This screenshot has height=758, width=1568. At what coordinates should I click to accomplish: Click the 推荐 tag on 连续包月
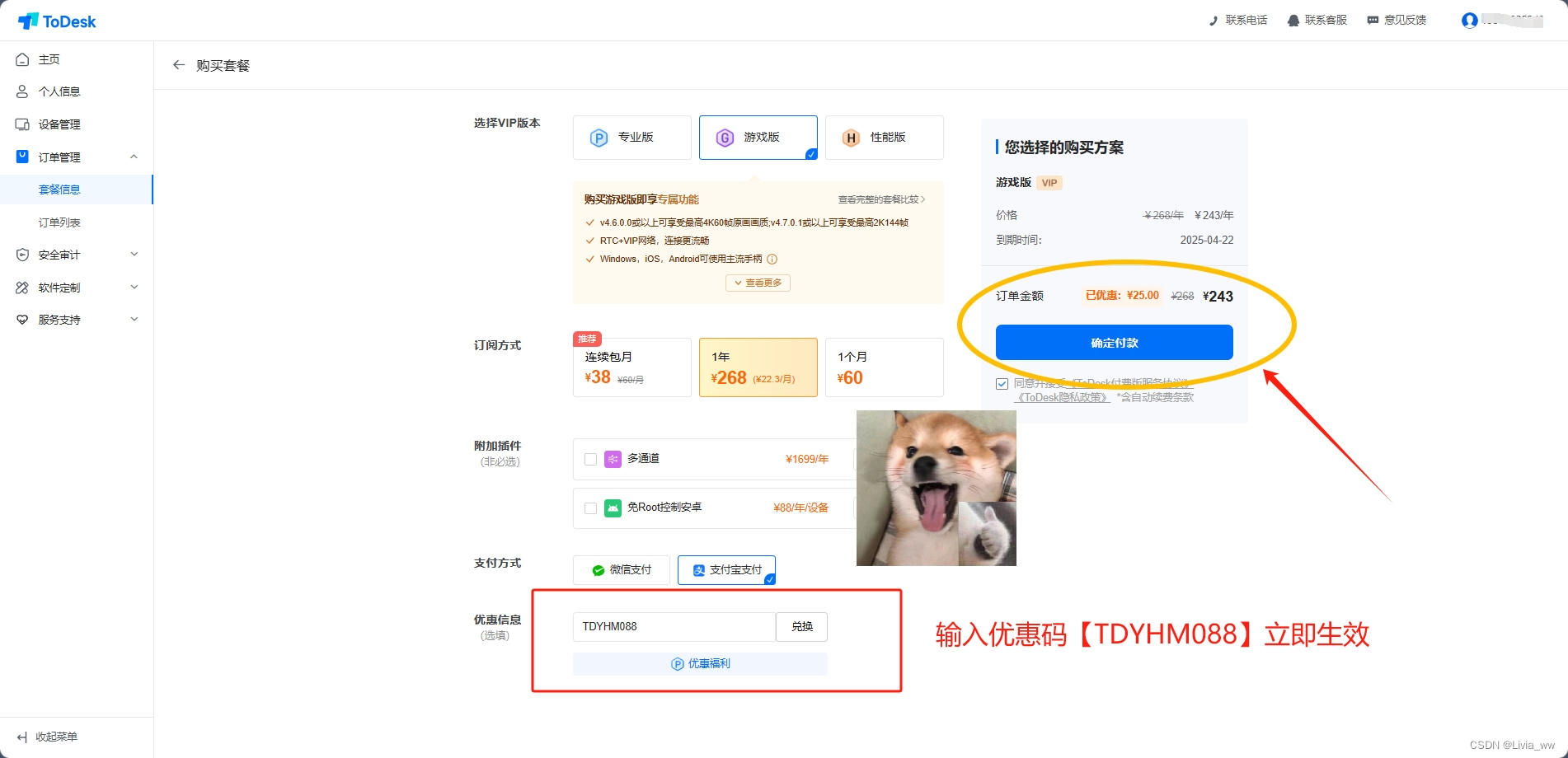point(588,339)
